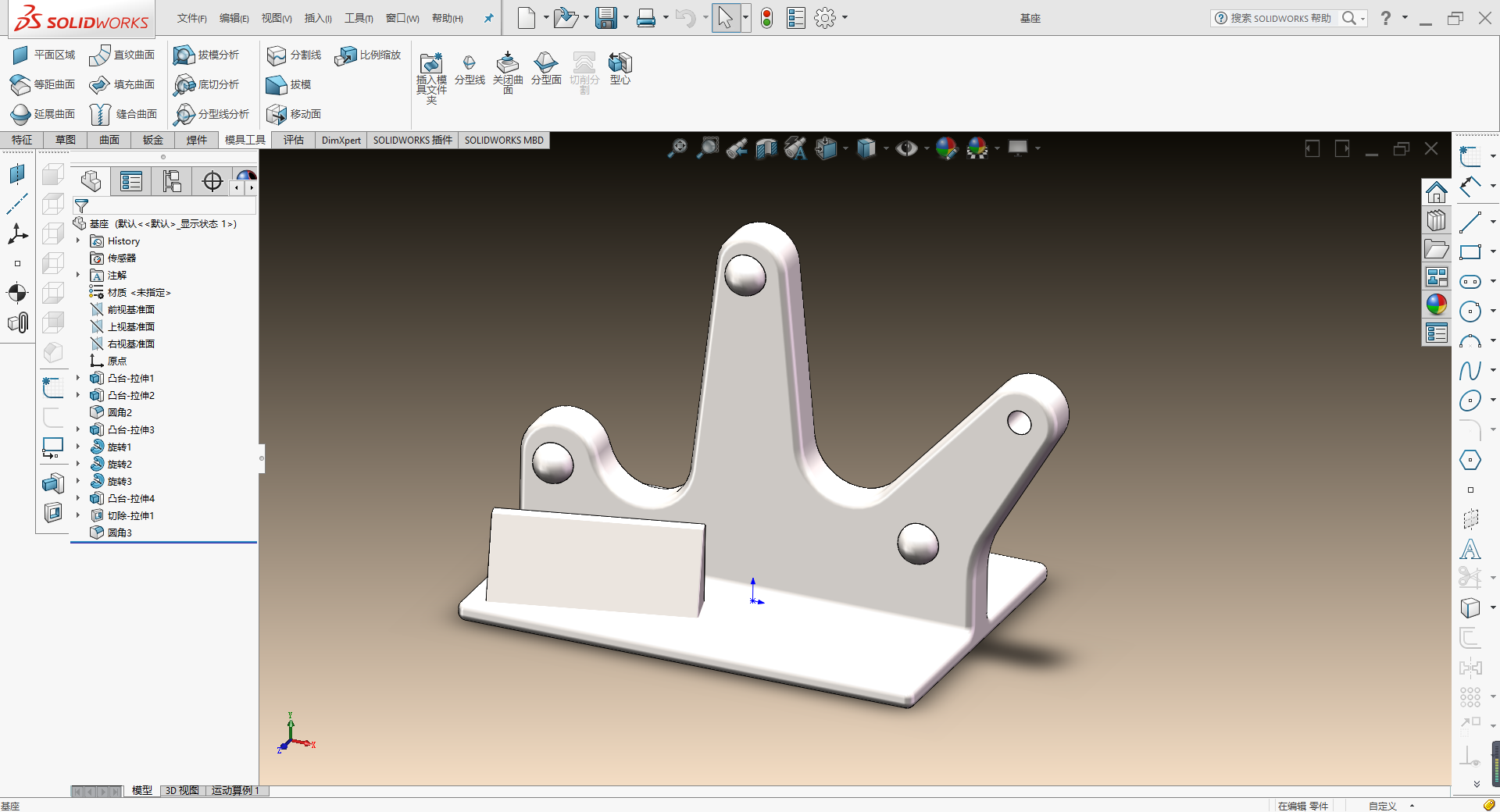
Task: Click the Section View icon in viewport toolbar
Action: (766, 148)
